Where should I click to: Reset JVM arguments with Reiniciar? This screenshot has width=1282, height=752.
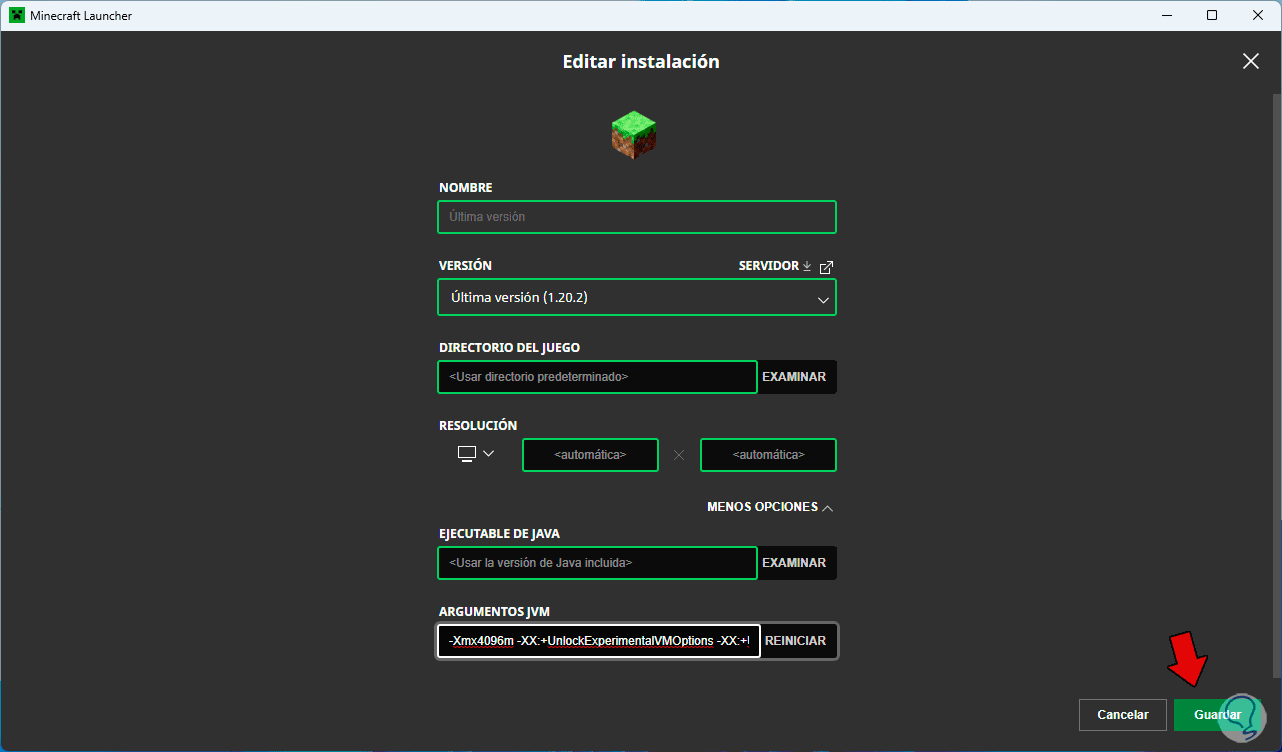(x=798, y=641)
